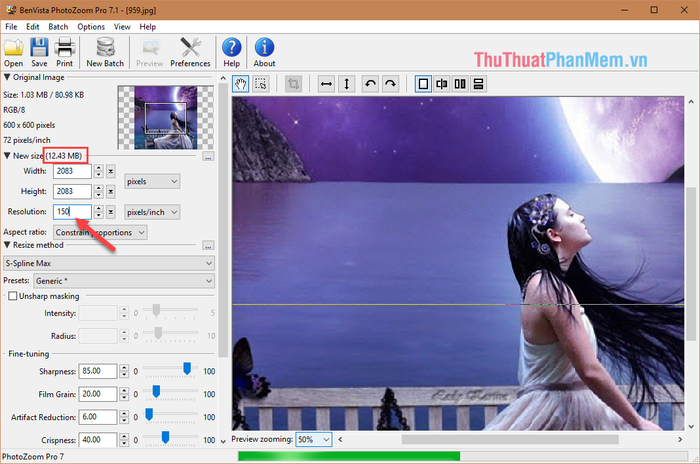Click the Width reset button

[111, 171]
